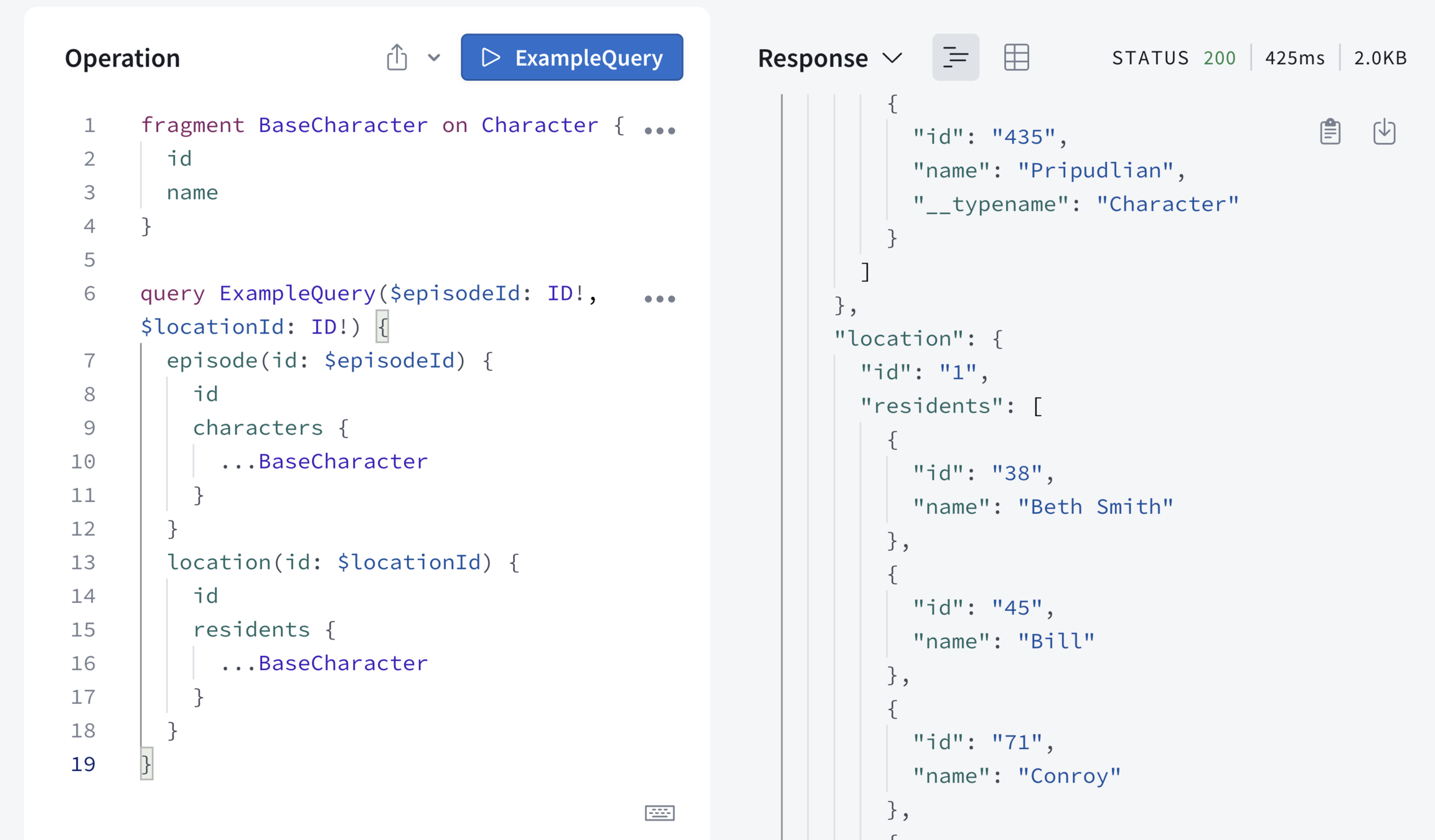Click the Response heading label
The image size is (1435, 840).
pyautogui.click(x=812, y=58)
